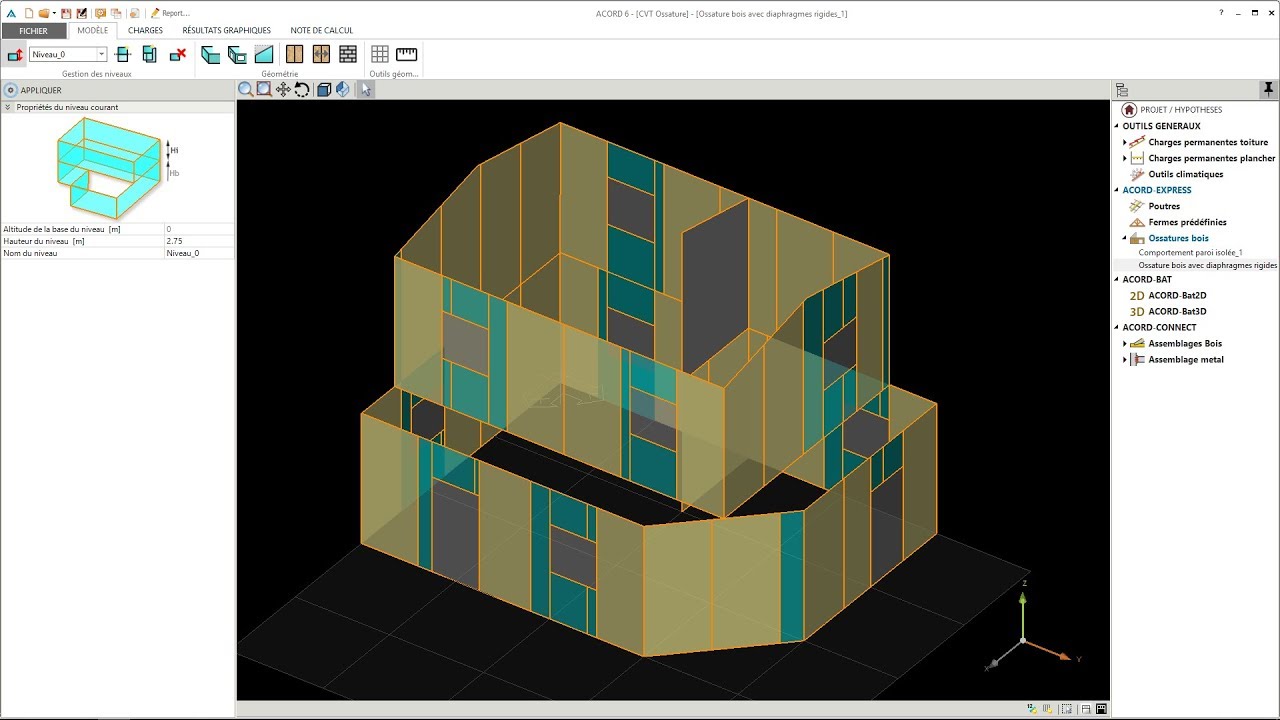Click the delete level red X icon
Screen dimensions: 1280x720
pos(178,55)
